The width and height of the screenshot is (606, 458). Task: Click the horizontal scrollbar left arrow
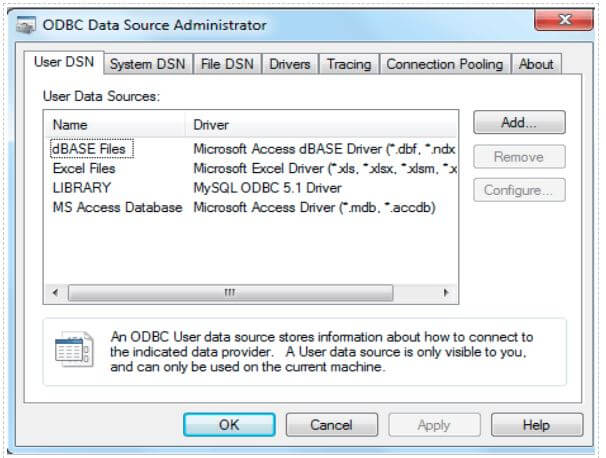(x=56, y=293)
